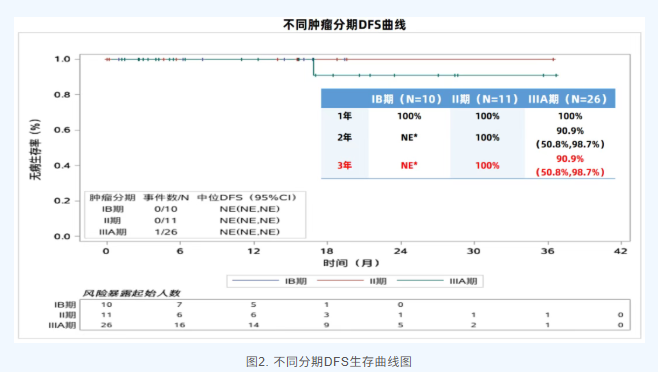Click the figure caption "图2. 不同分期DFS生存曲线图"
658x372 pixels.
pyautogui.click(x=329, y=362)
